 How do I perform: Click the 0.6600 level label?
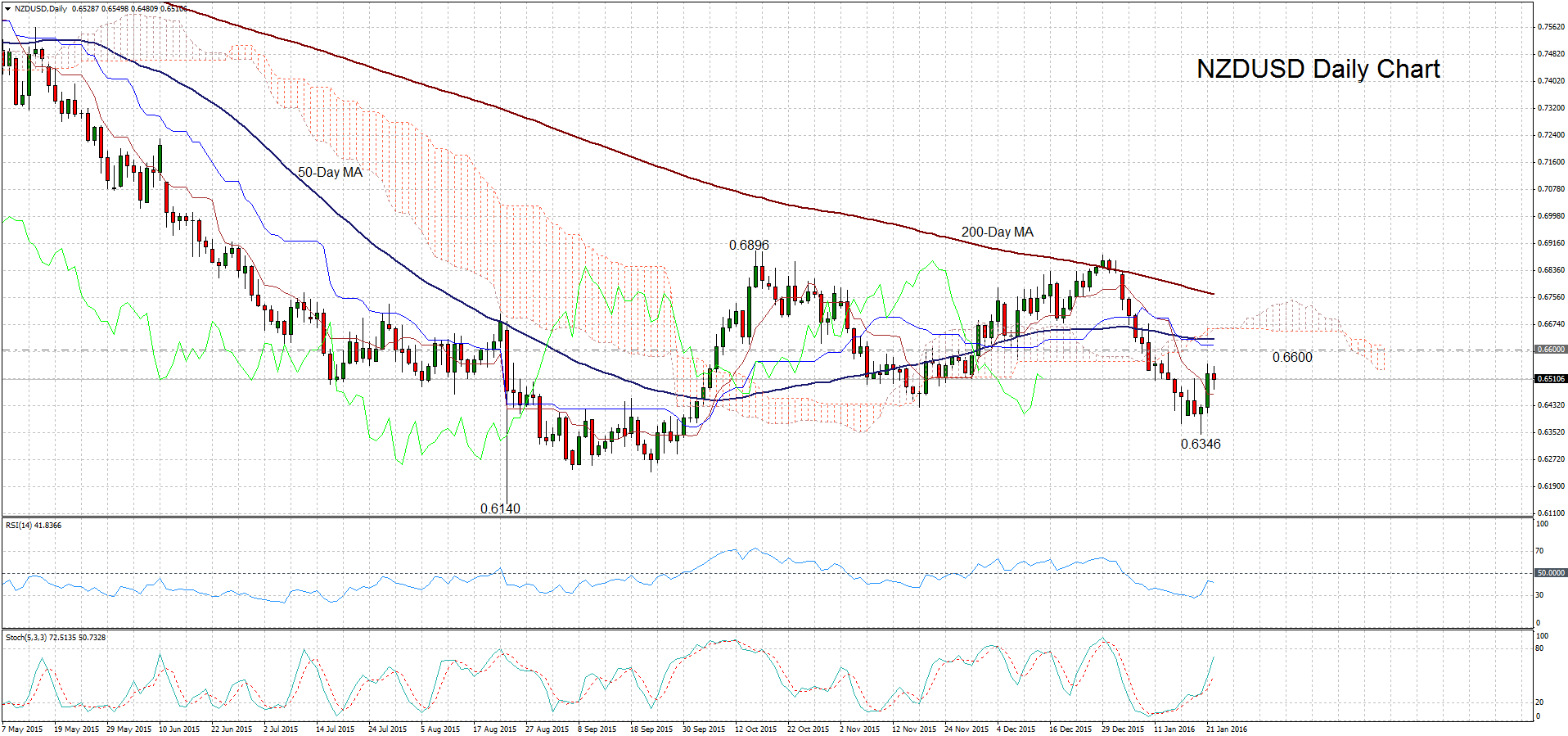tap(1292, 357)
